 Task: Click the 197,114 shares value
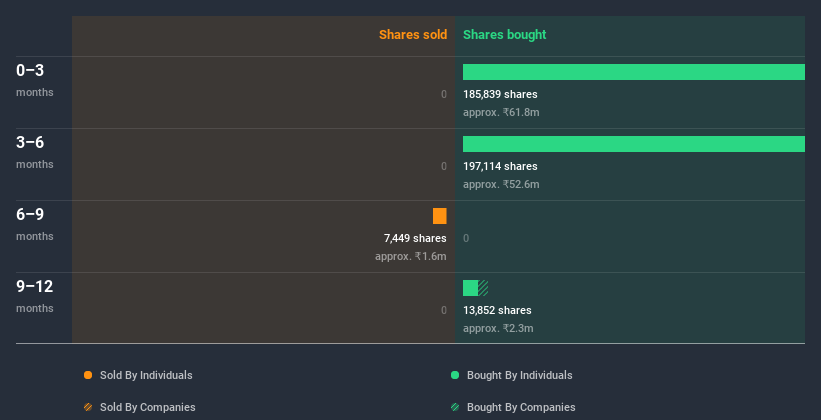(500, 166)
